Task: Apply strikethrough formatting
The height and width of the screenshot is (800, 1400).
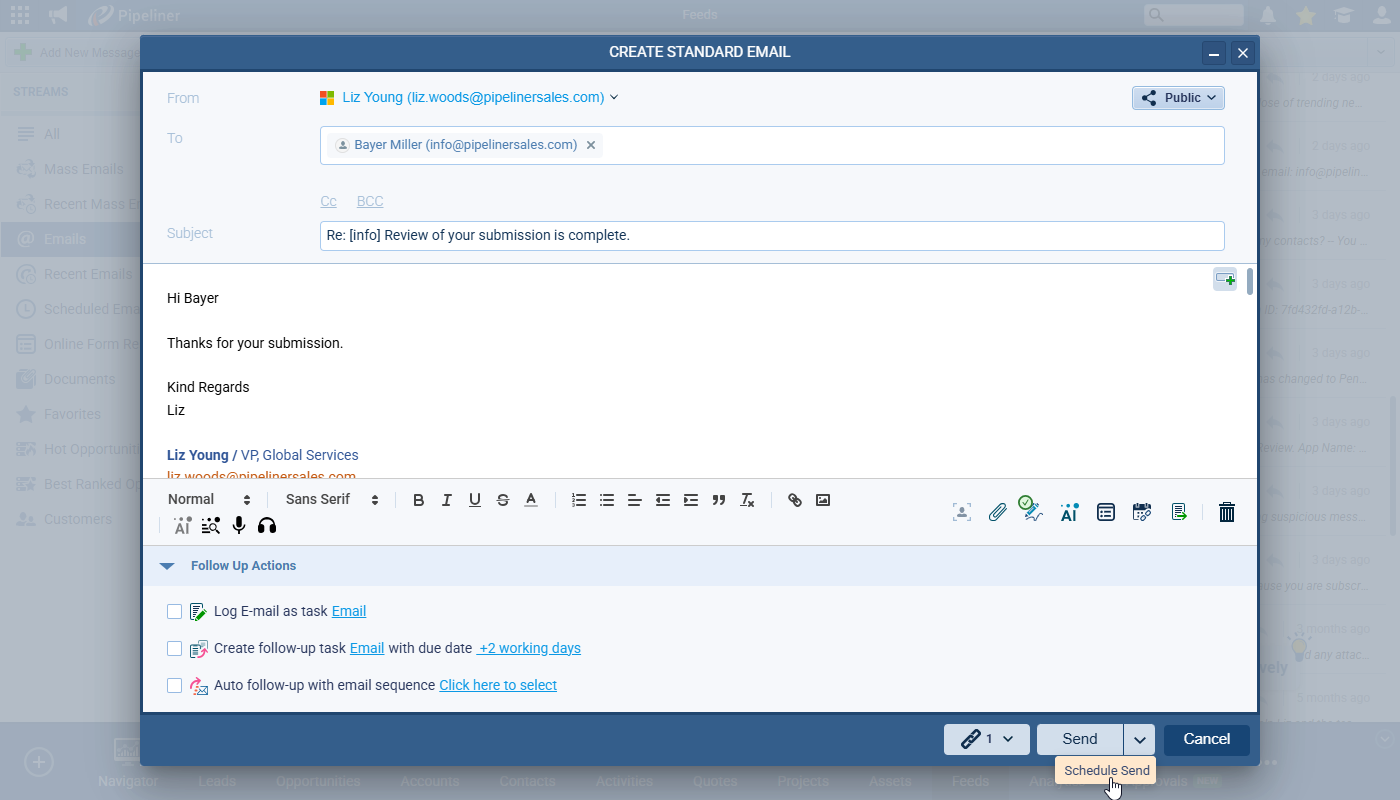Action: tap(503, 500)
